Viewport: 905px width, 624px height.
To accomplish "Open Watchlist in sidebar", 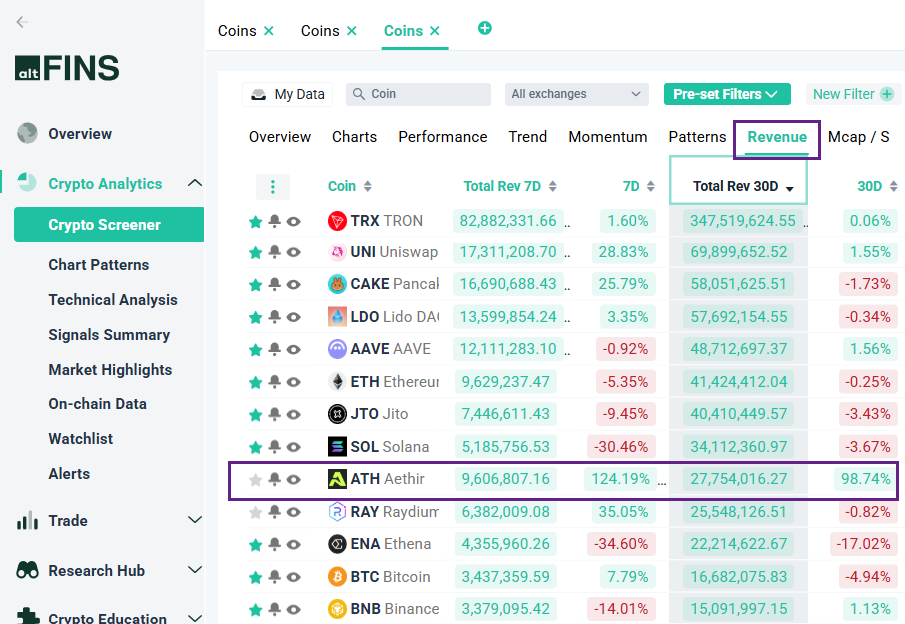I will (81, 439).
